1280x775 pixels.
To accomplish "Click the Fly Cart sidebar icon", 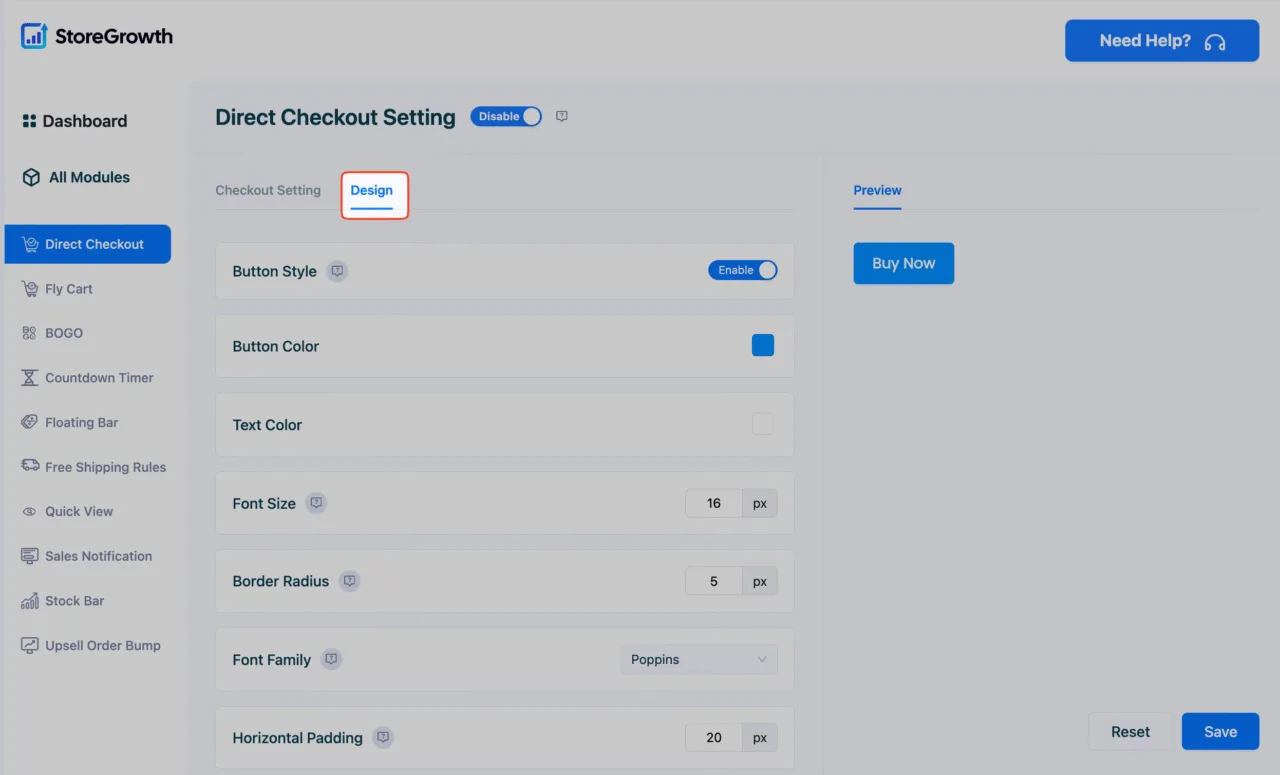I will pyautogui.click(x=29, y=289).
